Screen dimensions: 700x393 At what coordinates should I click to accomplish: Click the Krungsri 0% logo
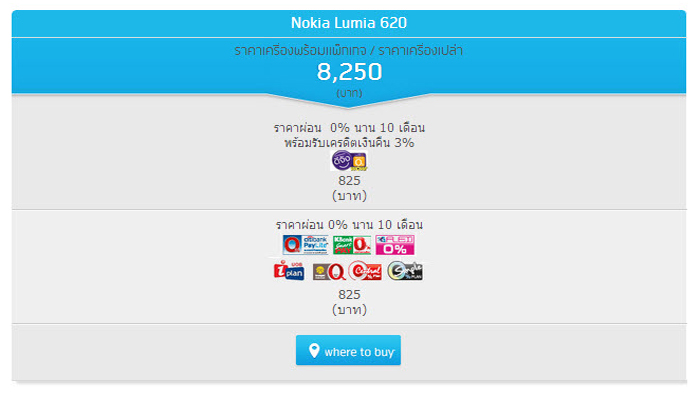[329, 272]
